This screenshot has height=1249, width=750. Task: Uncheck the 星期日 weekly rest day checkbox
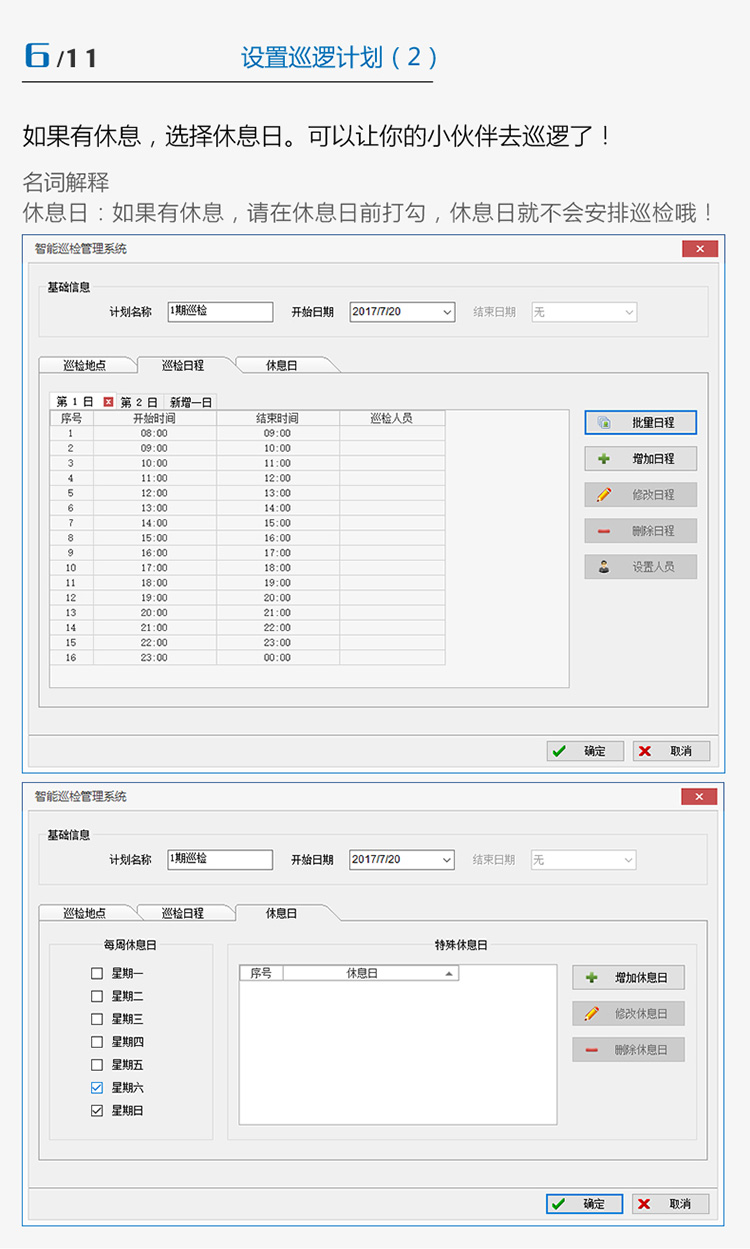click(x=97, y=1111)
